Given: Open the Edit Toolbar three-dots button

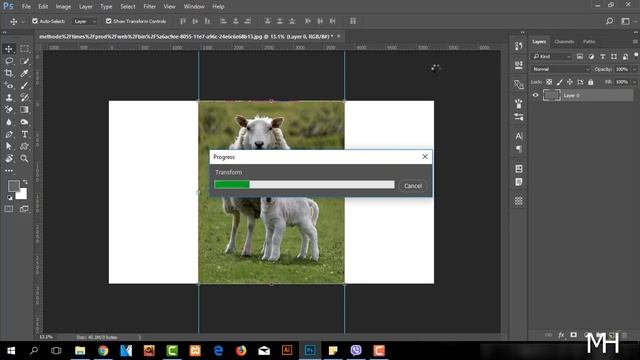Looking at the screenshot, I should 9,171.
